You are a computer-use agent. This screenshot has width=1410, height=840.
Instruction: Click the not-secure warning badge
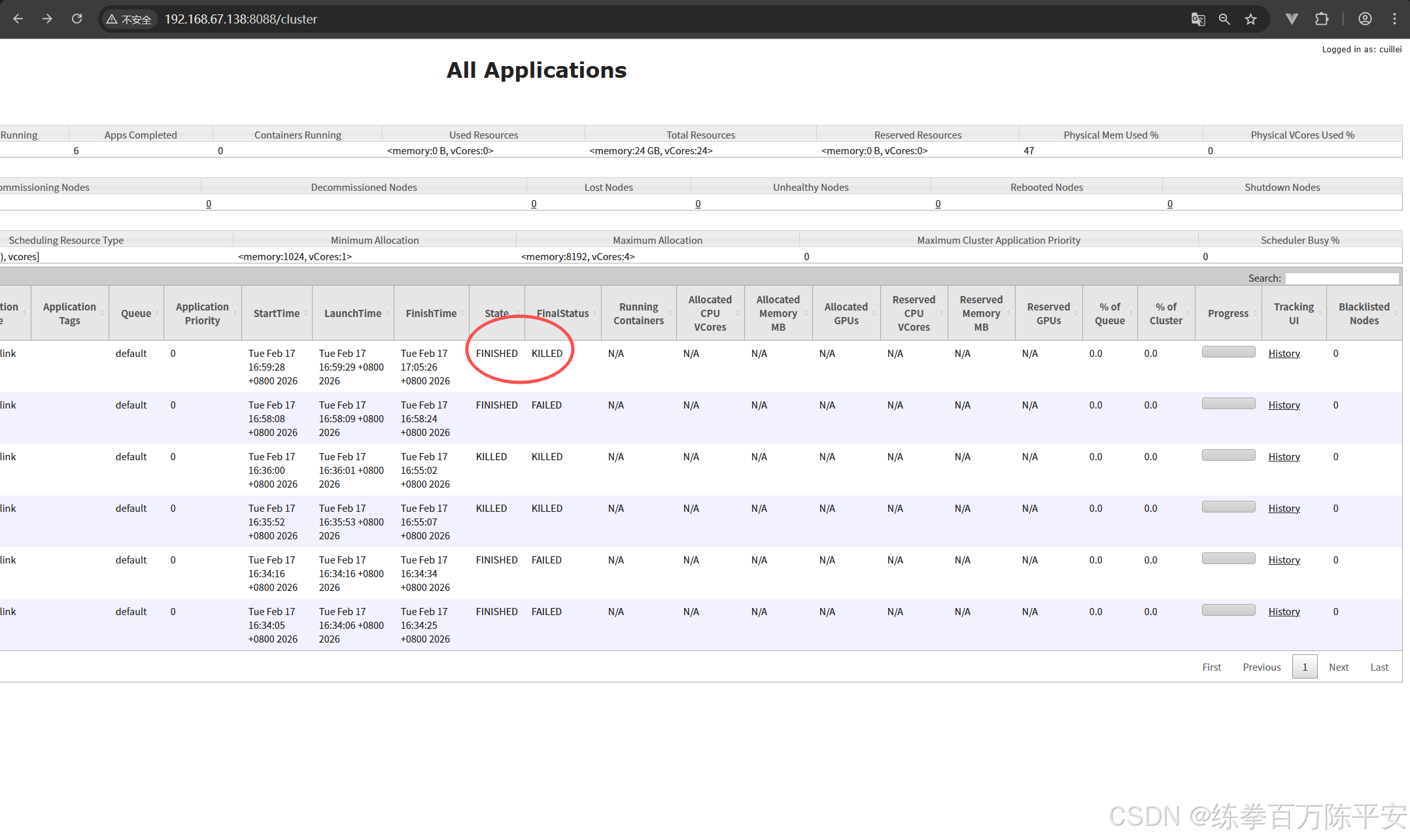(129, 20)
